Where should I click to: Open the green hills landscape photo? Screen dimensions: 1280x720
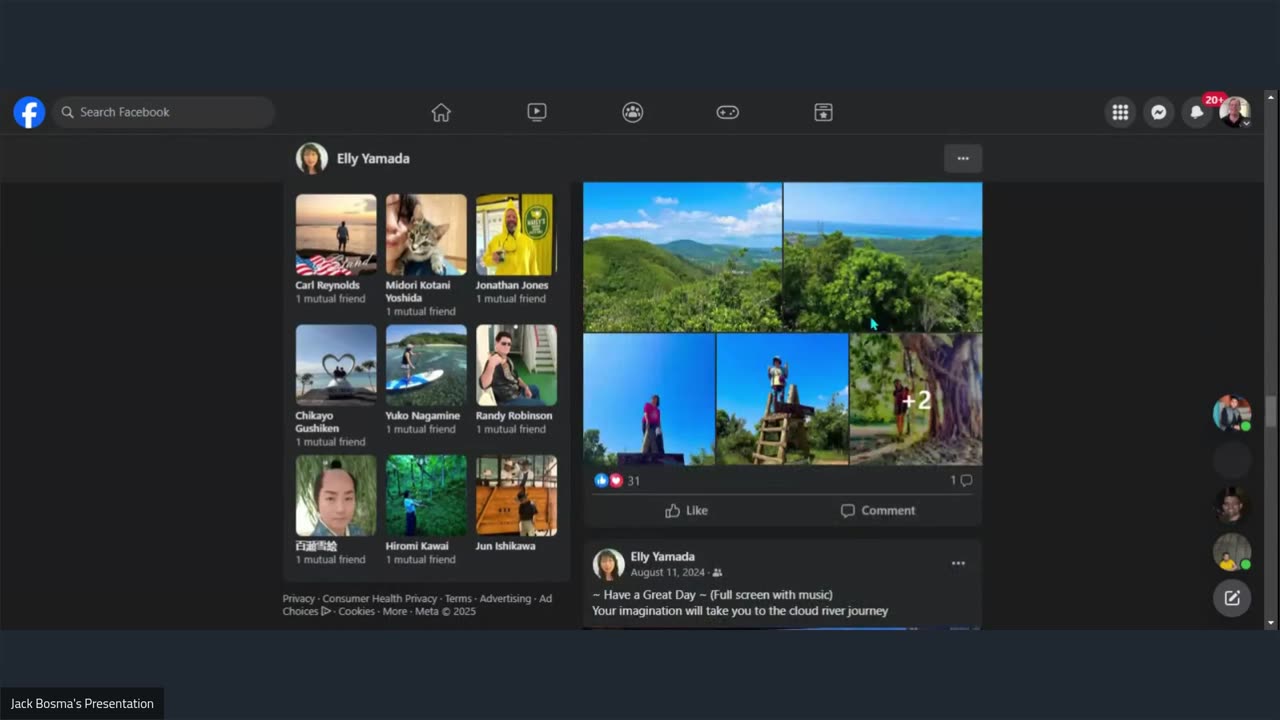(x=682, y=257)
